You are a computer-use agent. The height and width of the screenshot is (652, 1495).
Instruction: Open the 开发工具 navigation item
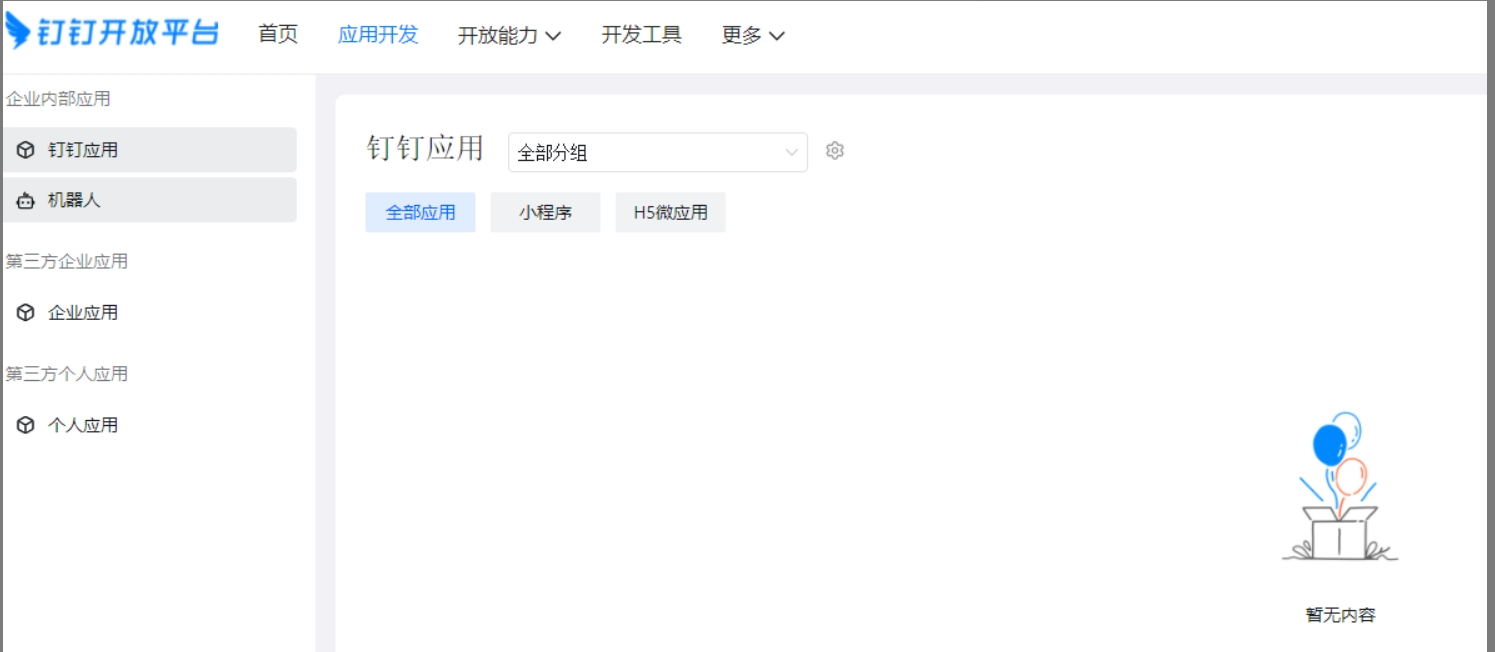coord(641,34)
